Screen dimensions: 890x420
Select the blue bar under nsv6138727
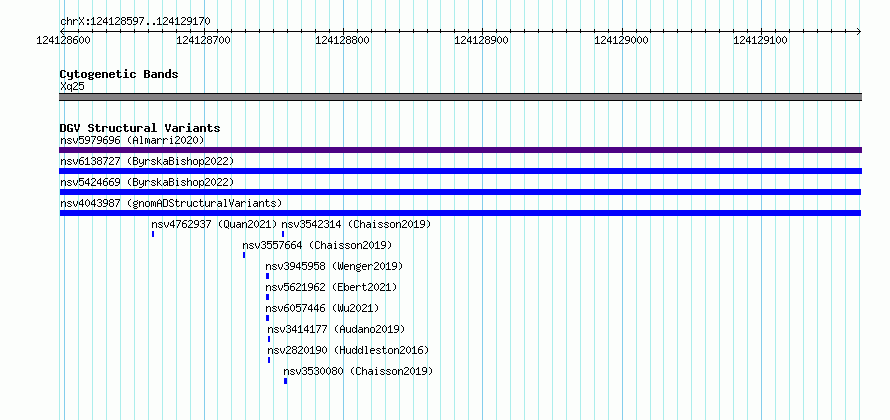(460, 171)
